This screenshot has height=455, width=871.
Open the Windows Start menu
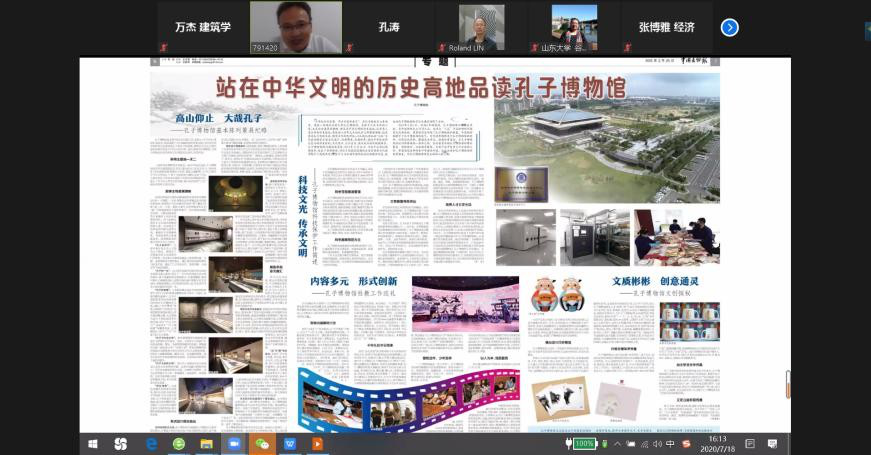(x=93, y=443)
